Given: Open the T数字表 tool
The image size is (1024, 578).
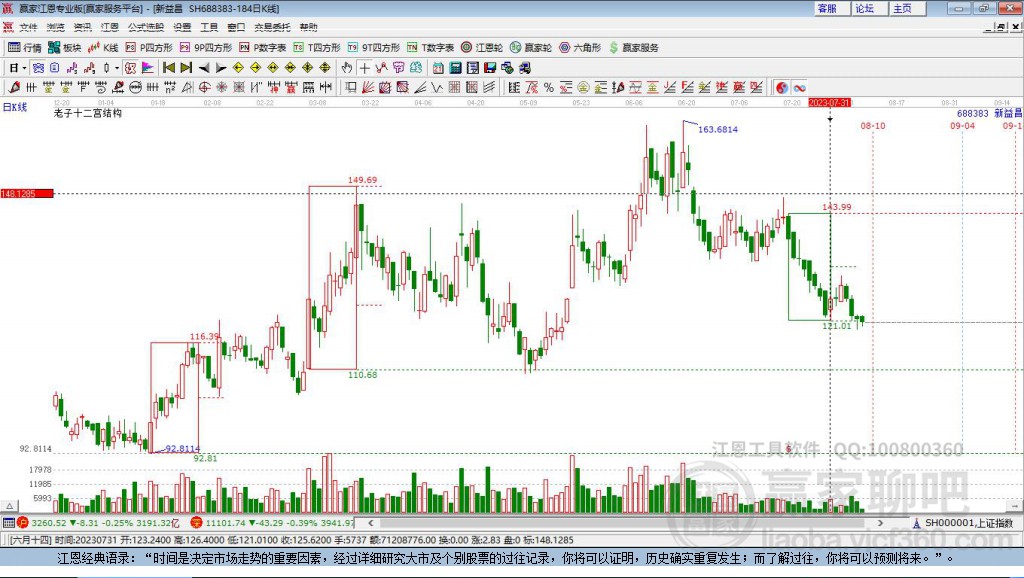Looking at the screenshot, I should (x=430, y=48).
